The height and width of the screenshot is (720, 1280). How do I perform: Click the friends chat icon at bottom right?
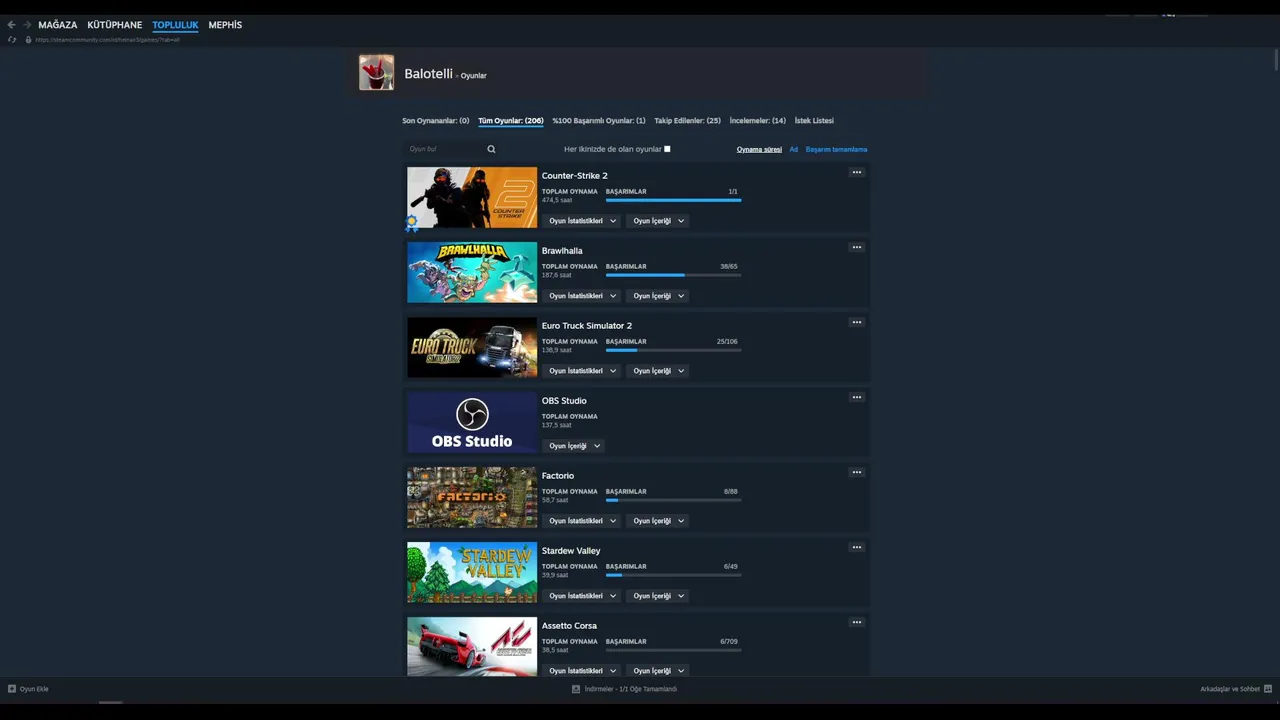tap(1268, 689)
